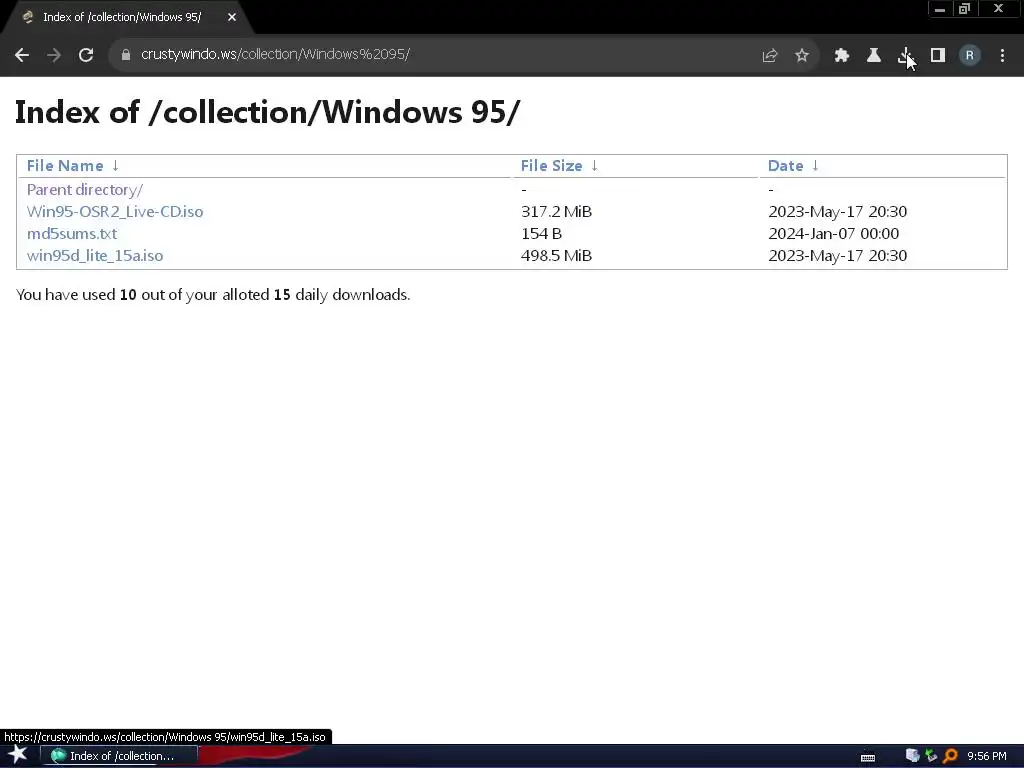
Task: Open the computer tray icon
Action: click(912, 756)
